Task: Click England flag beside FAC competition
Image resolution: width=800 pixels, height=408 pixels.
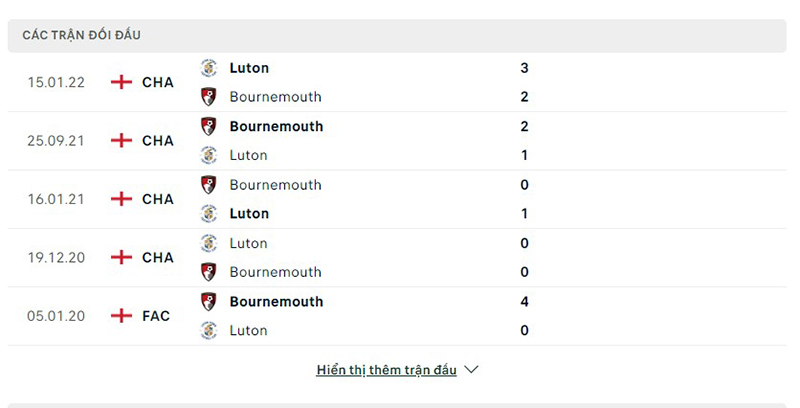Action: [x=121, y=316]
